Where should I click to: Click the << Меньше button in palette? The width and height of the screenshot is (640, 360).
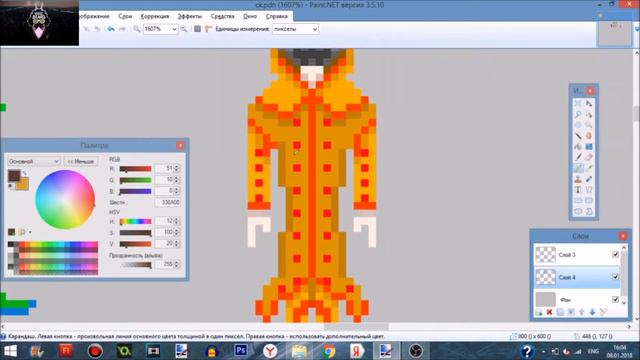click(81, 162)
